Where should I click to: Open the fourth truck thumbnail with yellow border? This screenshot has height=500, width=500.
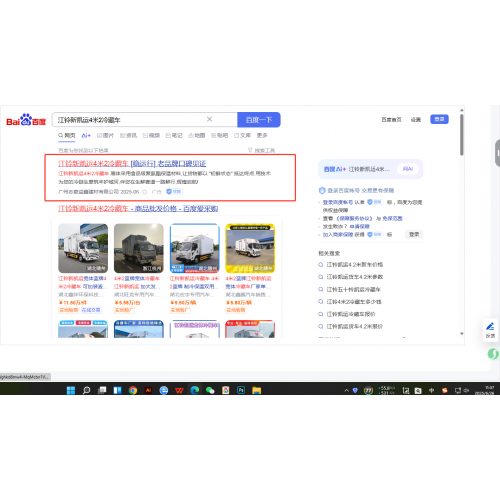tap(250, 248)
